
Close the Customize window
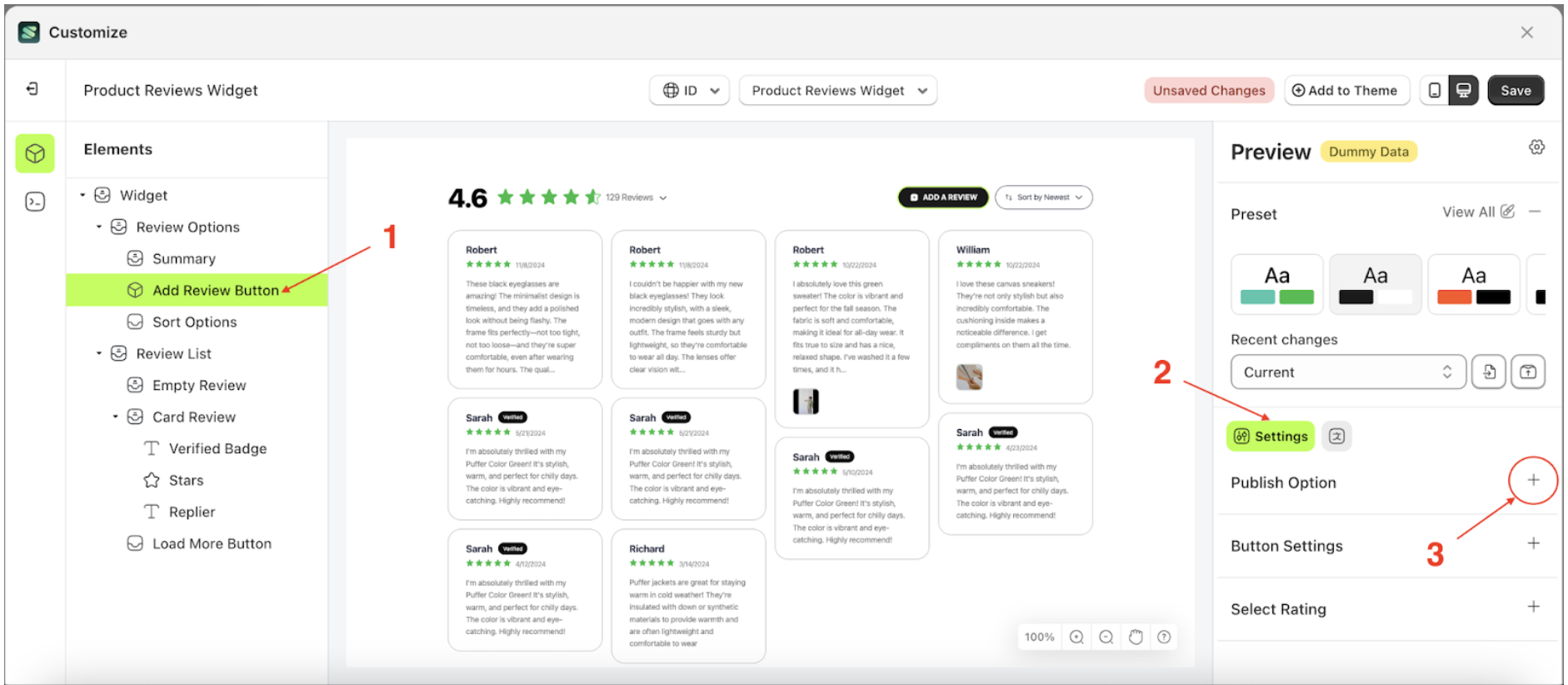[1526, 32]
